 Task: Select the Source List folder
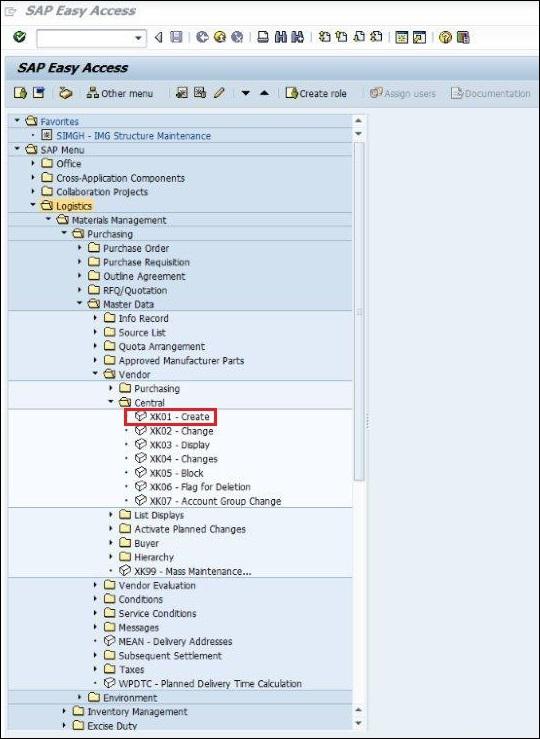[x=142, y=332]
